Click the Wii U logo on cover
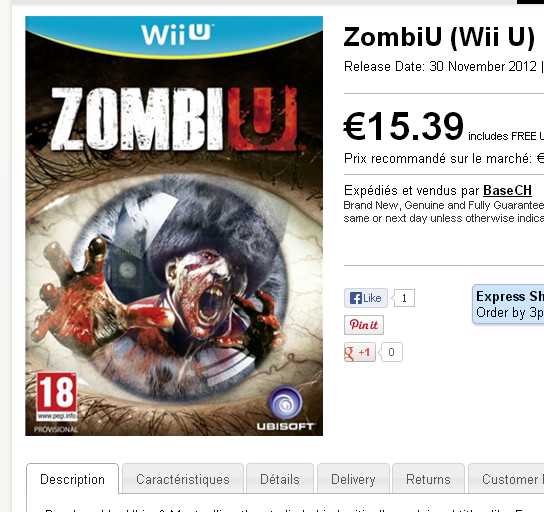This screenshot has height=512, width=544. click(176, 34)
